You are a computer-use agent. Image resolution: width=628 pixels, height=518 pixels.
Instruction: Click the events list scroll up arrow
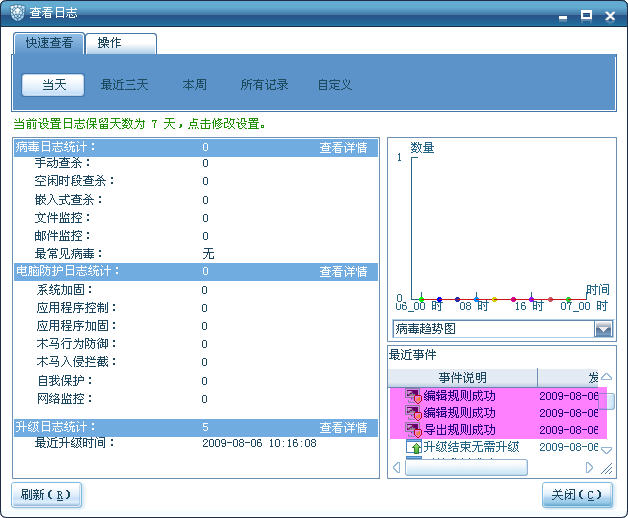click(x=606, y=377)
